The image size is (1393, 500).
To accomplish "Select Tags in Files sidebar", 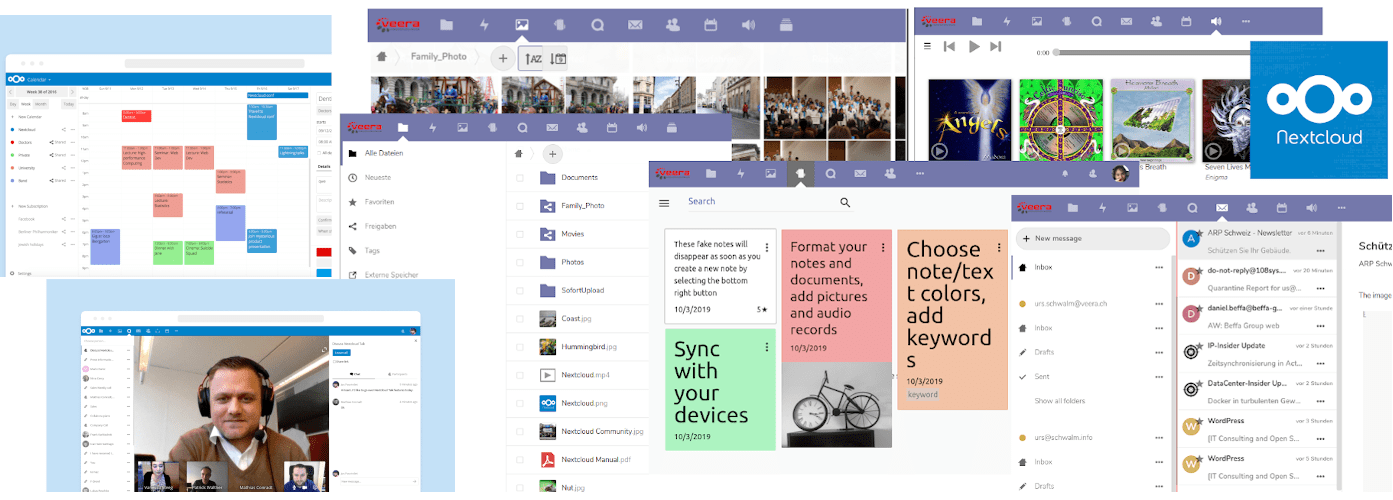I will pyautogui.click(x=372, y=251).
